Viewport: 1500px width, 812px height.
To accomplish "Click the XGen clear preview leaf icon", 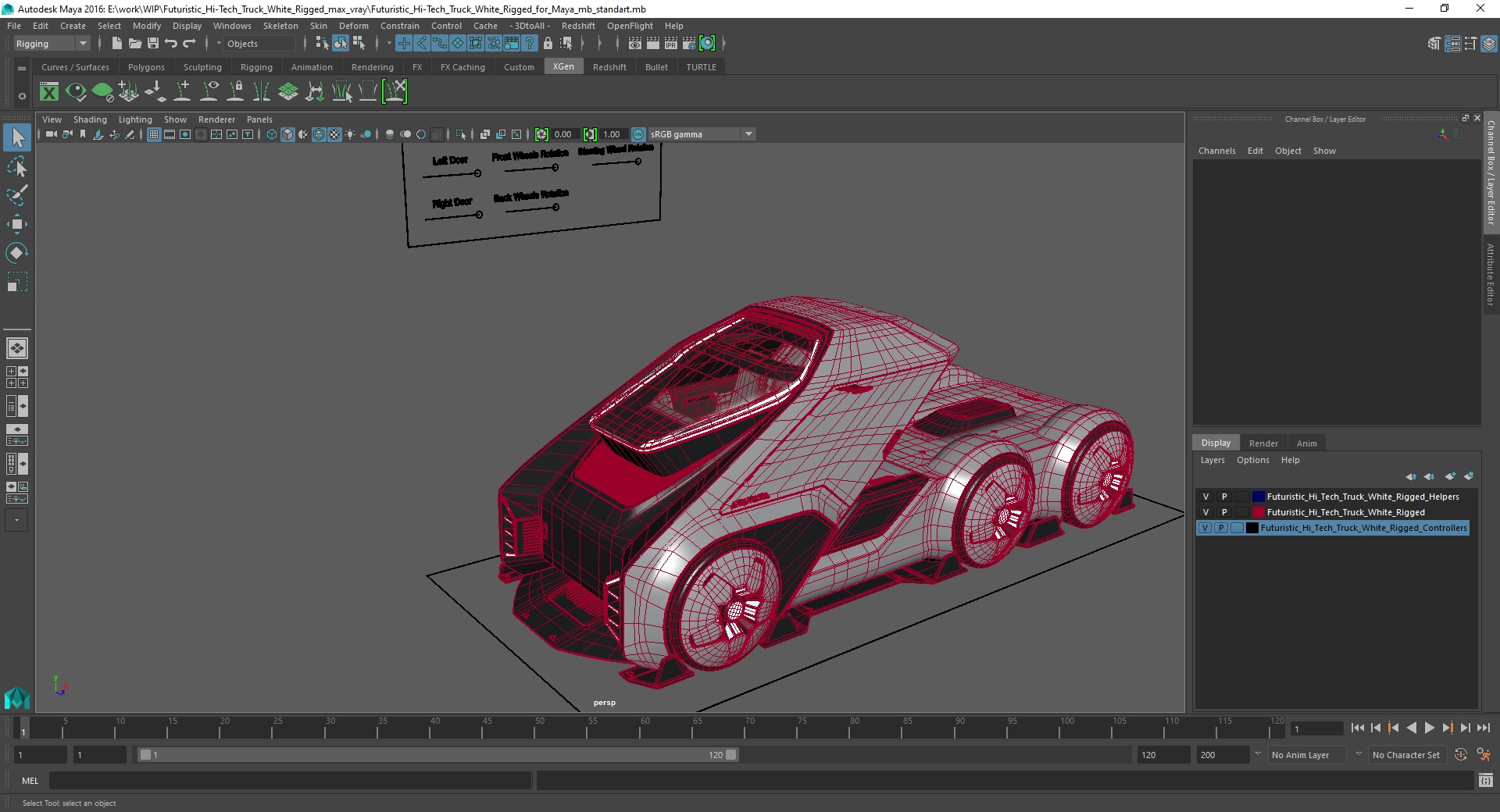I will tap(102, 92).
